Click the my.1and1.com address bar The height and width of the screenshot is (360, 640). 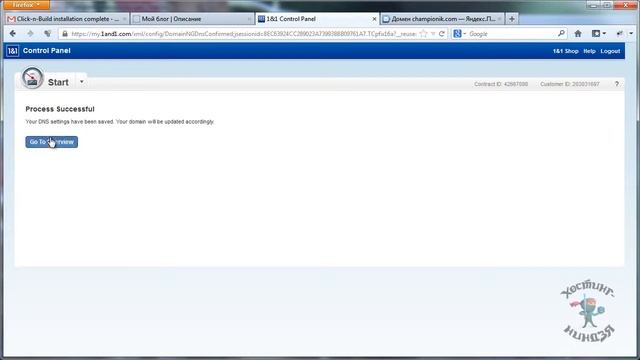tap(243, 34)
